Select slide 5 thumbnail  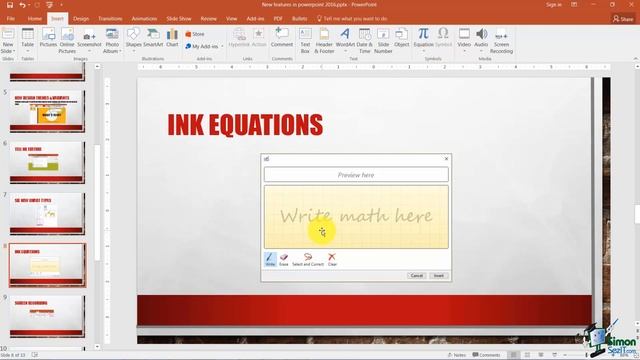tap(47, 111)
